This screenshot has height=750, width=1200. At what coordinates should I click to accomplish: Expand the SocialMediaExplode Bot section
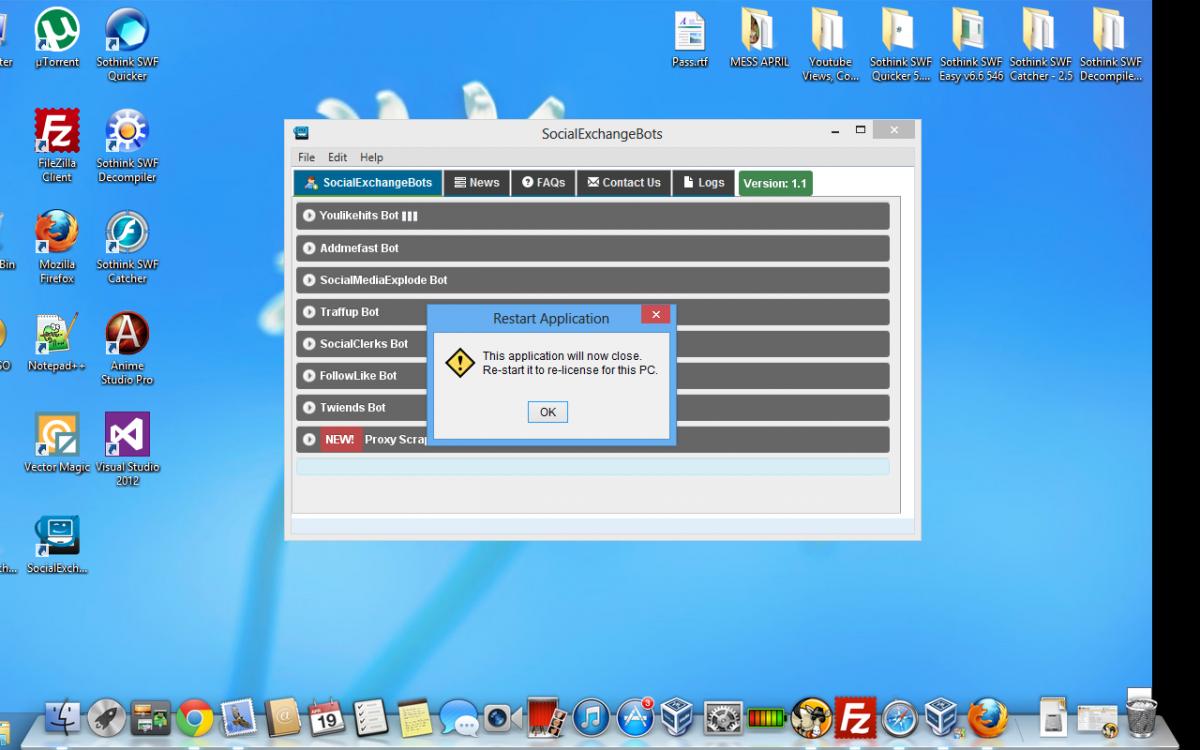(x=592, y=280)
